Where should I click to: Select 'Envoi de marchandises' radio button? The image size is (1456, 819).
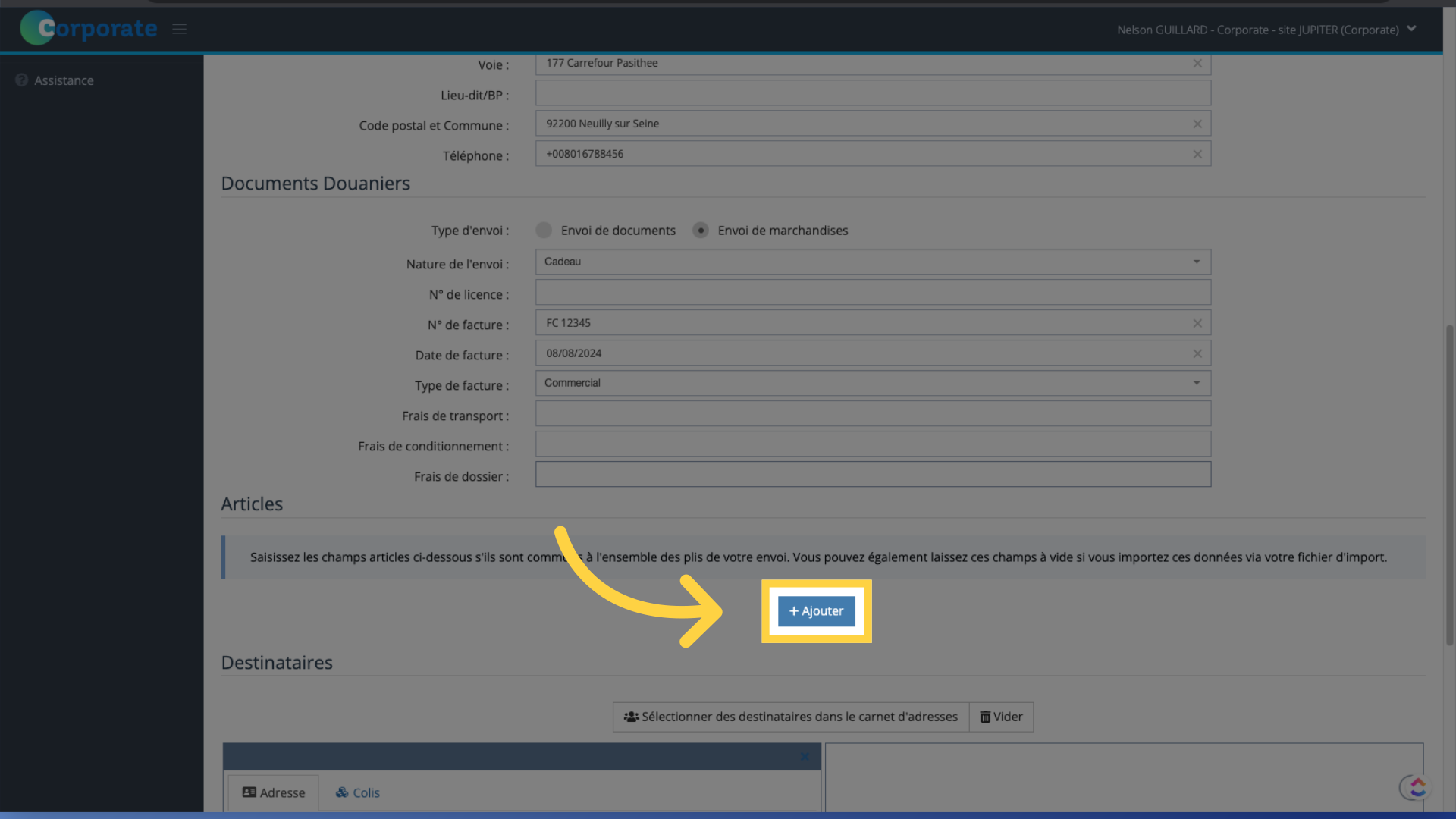[x=701, y=230]
